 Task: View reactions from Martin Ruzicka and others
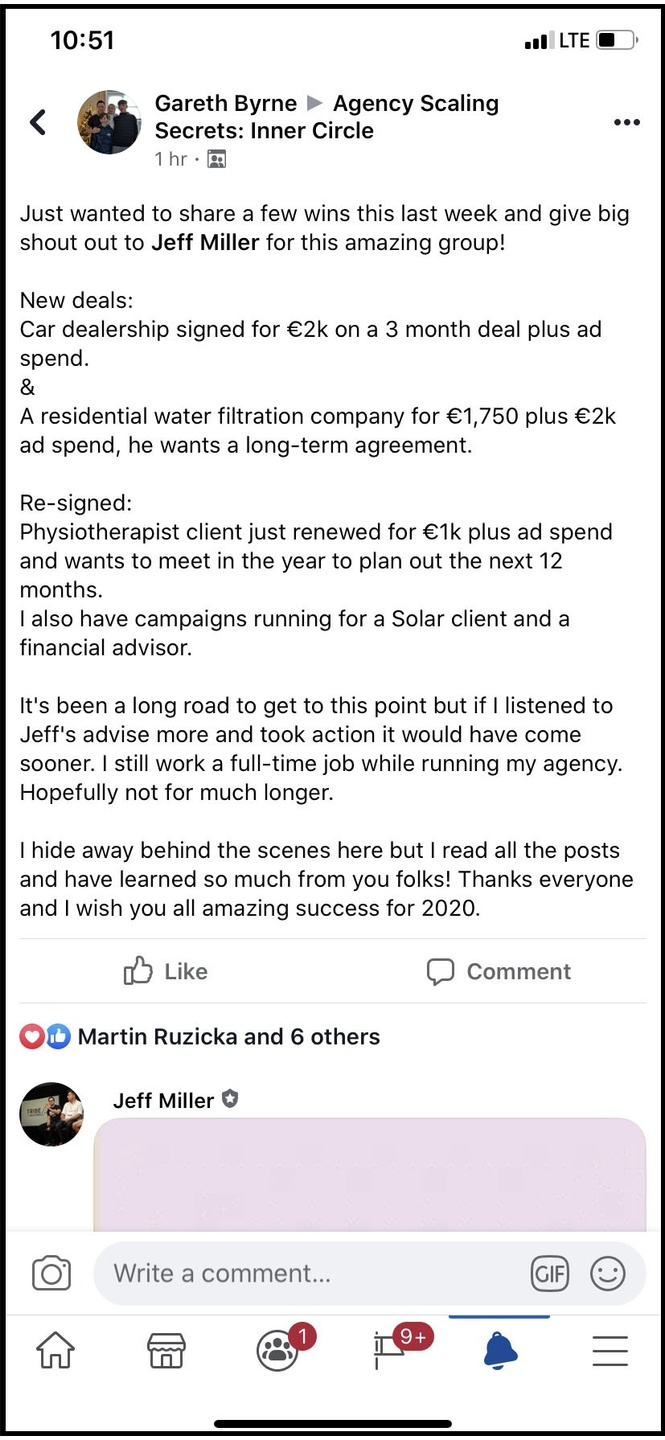[x=228, y=1037]
